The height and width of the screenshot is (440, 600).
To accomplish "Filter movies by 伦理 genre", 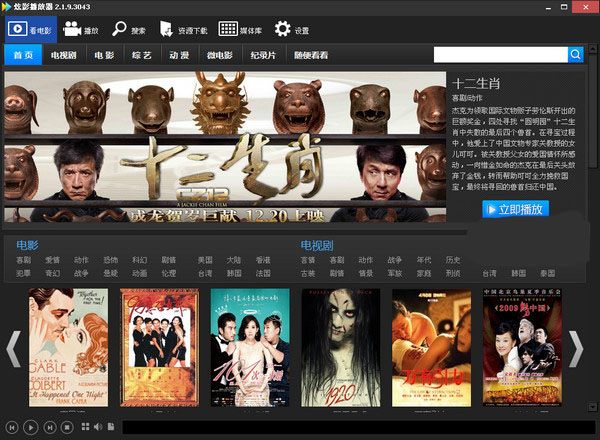I will click(x=169, y=273).
